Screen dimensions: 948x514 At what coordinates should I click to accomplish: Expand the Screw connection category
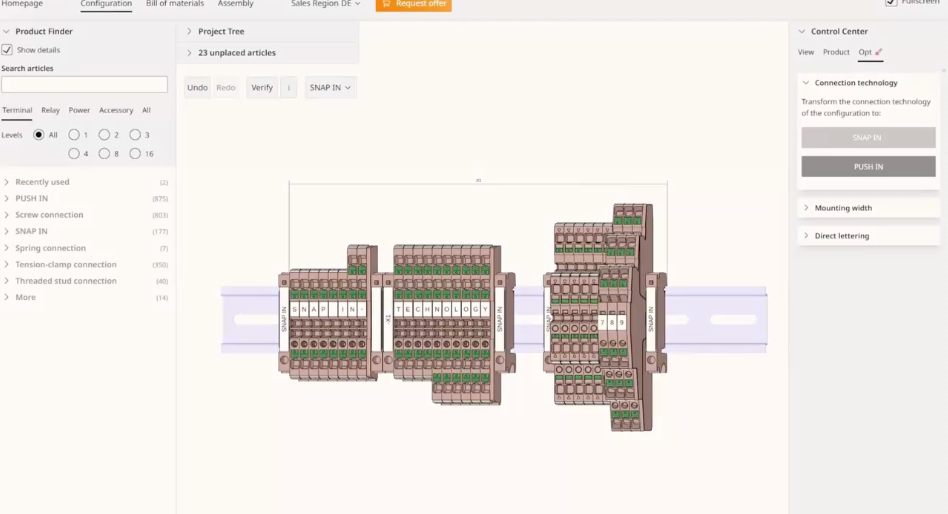(x=7, y=215)
